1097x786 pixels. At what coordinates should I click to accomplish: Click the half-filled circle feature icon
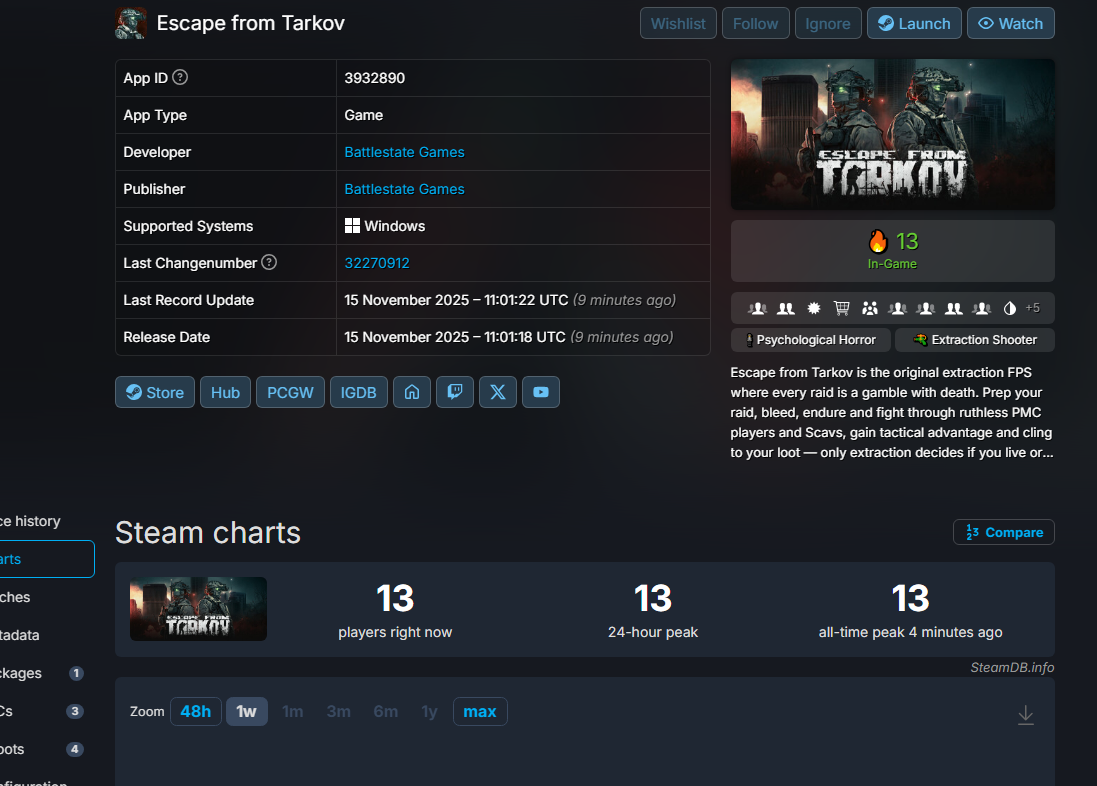tap(1010, 308)
